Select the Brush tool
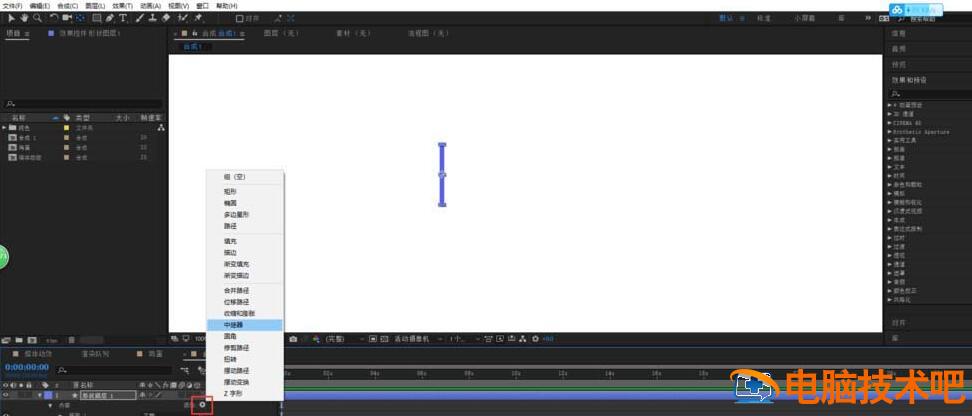Viewport: 972px width, 416px height. click(x=140, y=18)
